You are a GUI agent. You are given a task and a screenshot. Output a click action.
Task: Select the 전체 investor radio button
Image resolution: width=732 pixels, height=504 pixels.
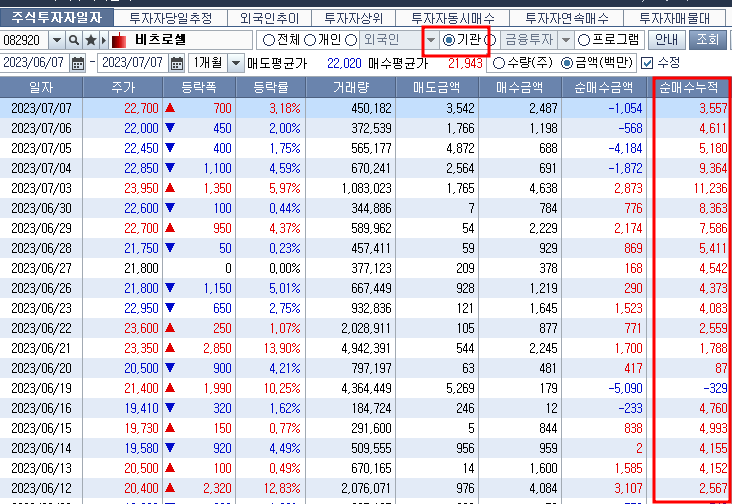(x=268, y=40)
